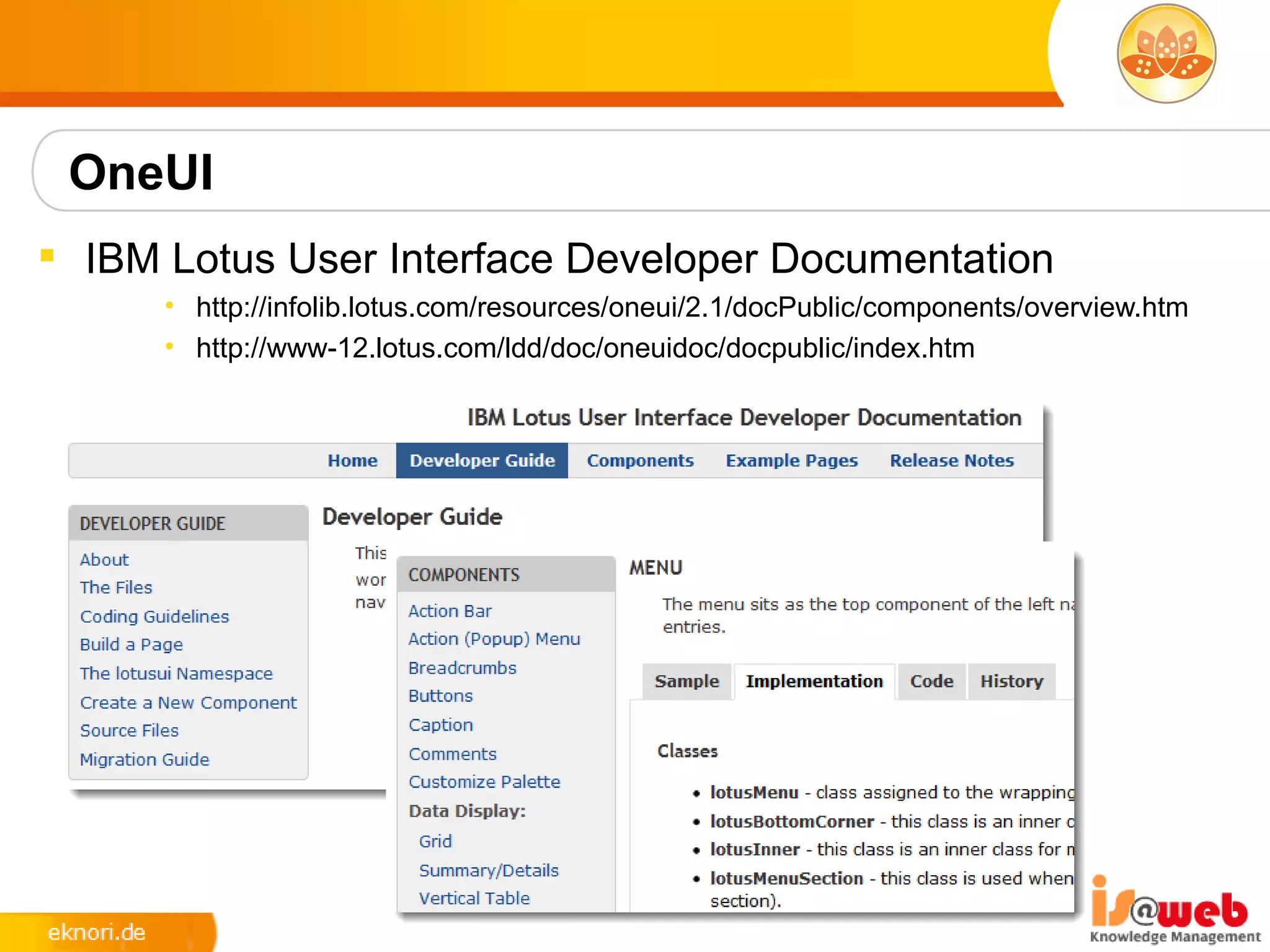This screenshot has height=952, width=1270.
Task: Open Coding Guidelines link
Action: pos(154,617)
